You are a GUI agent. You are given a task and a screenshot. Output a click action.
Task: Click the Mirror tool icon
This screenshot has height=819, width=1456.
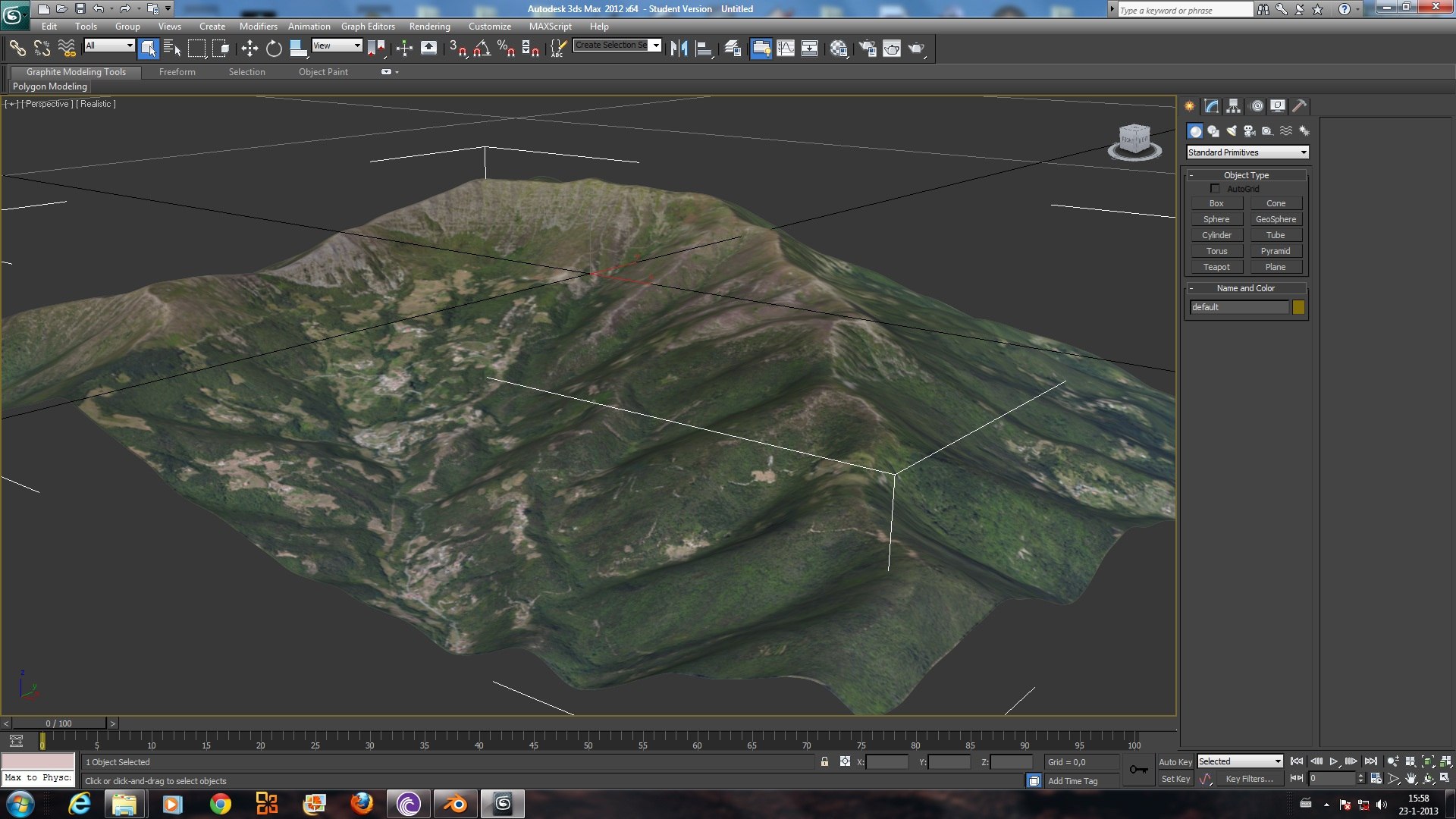pos(679,49)
